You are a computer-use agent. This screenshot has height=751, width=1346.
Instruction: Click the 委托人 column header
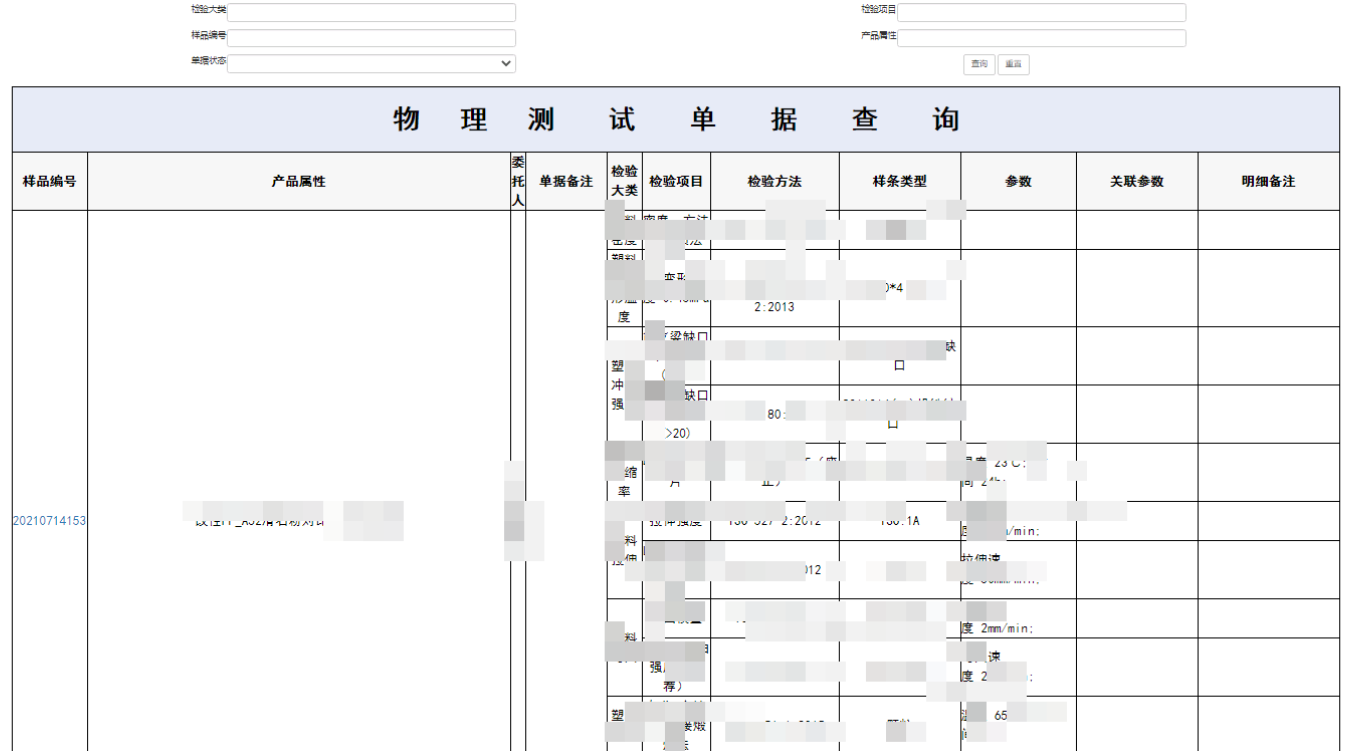tap(517, 181)
